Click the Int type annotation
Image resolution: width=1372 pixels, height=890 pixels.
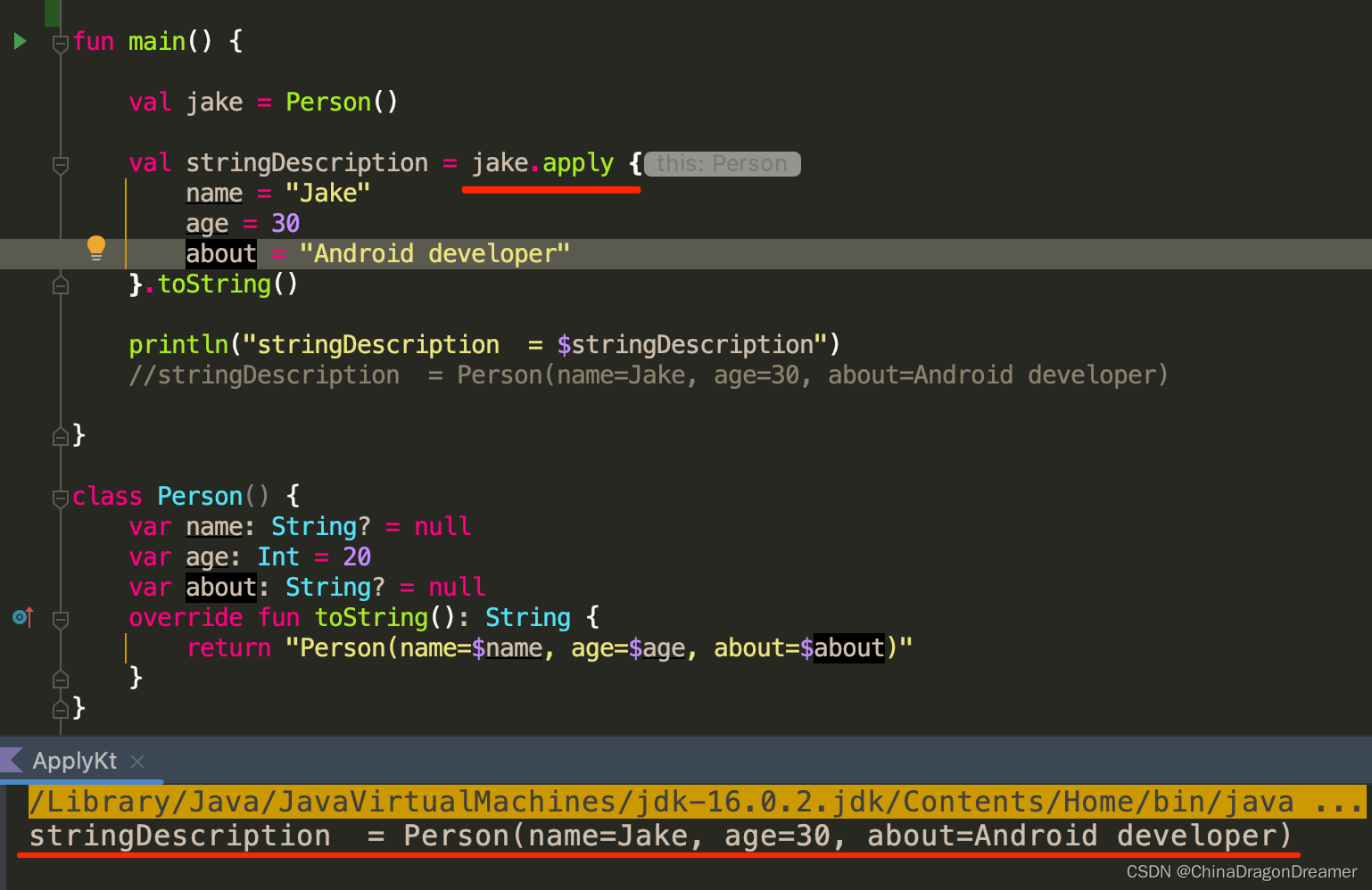pyautogui.click(x=278, y=556)
